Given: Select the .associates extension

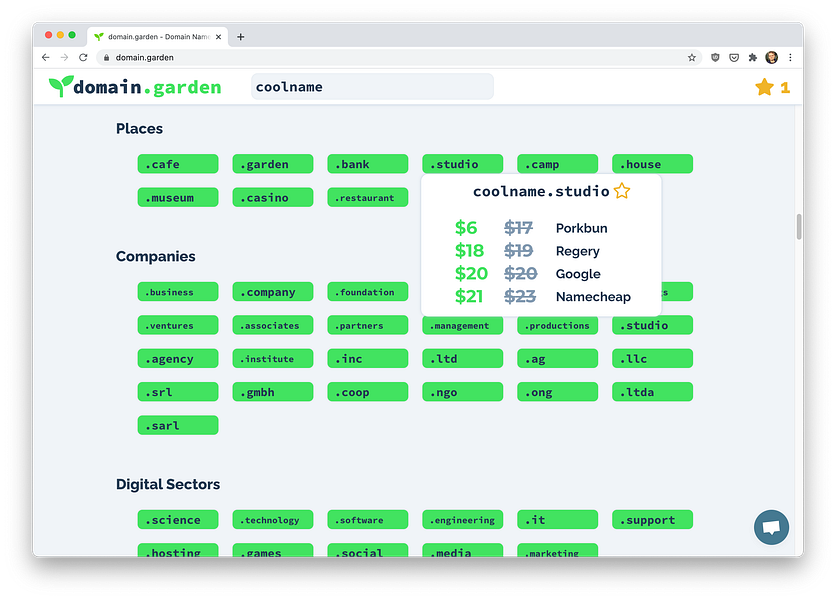Looking at the screenshot, I should pos(273,325).
